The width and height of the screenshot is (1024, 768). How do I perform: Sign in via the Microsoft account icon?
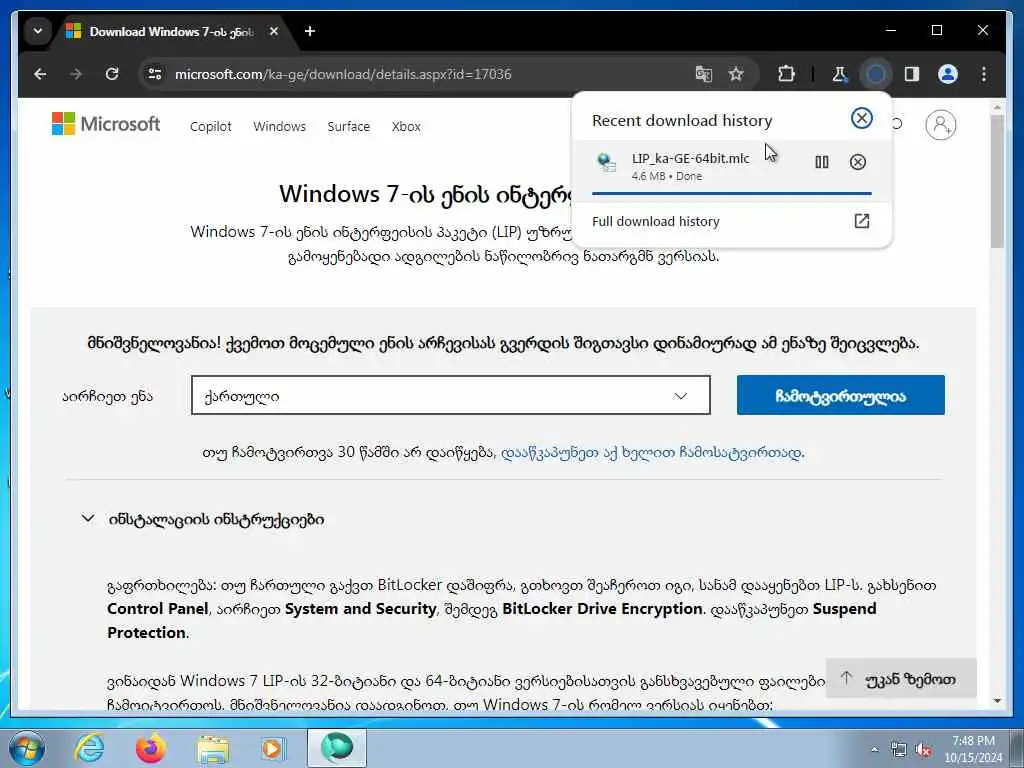pos(940,124)
